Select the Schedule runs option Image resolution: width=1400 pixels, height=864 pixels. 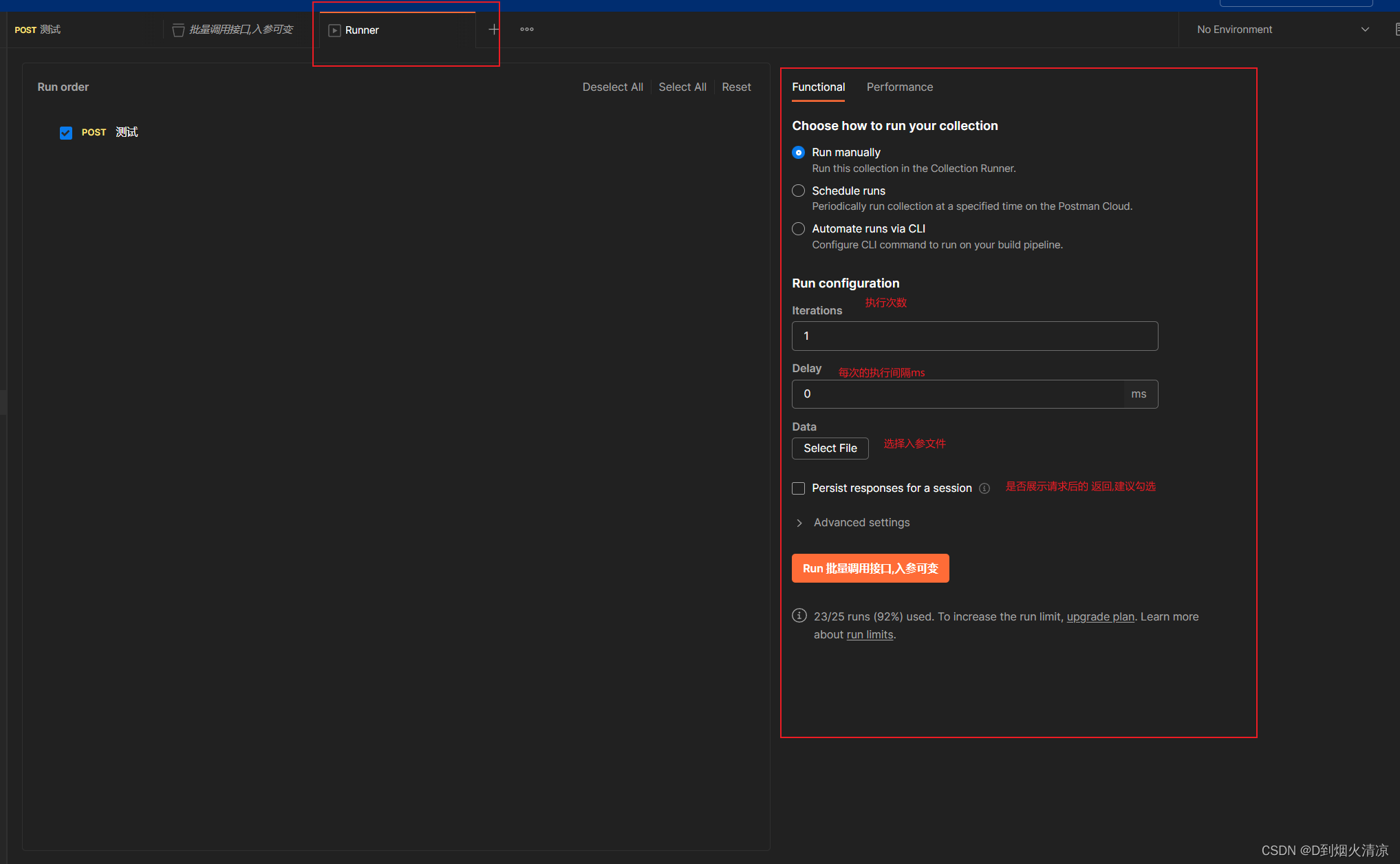[798, 191]
